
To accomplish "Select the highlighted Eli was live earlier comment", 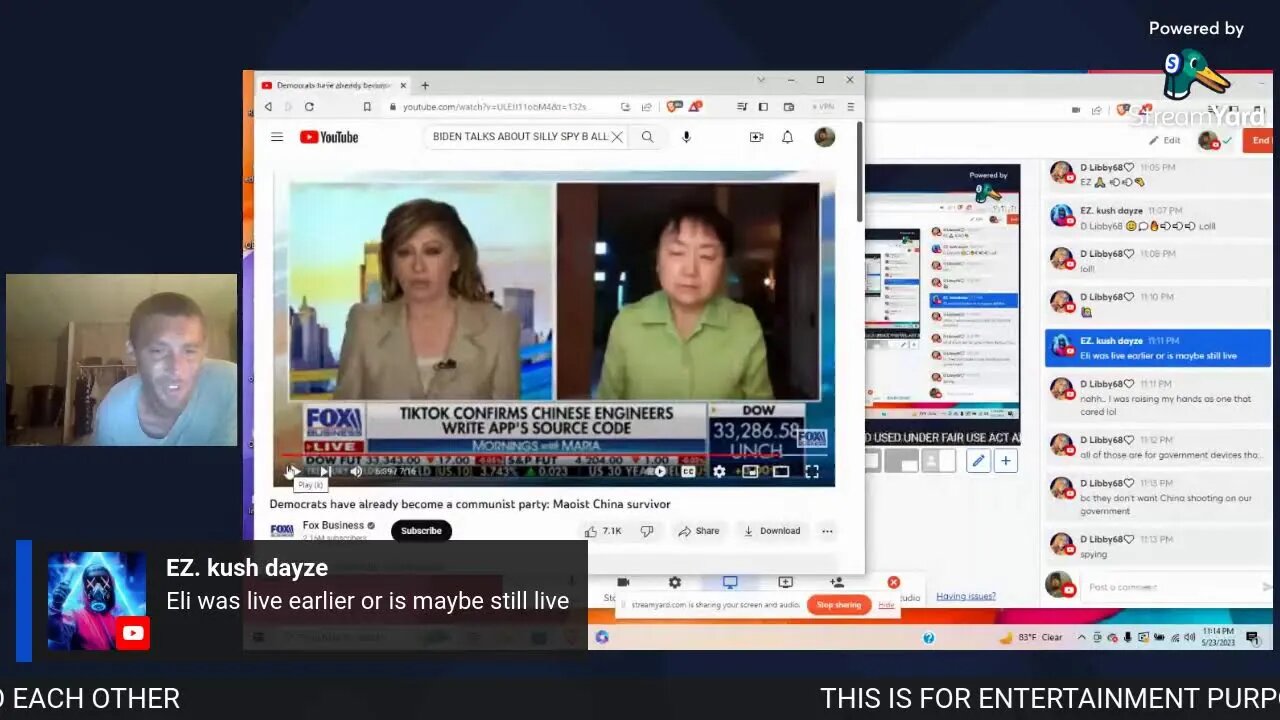I will 1158,348.
